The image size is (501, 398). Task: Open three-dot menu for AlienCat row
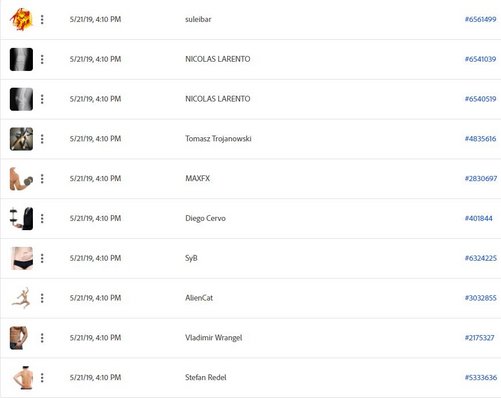coord(42,298)
